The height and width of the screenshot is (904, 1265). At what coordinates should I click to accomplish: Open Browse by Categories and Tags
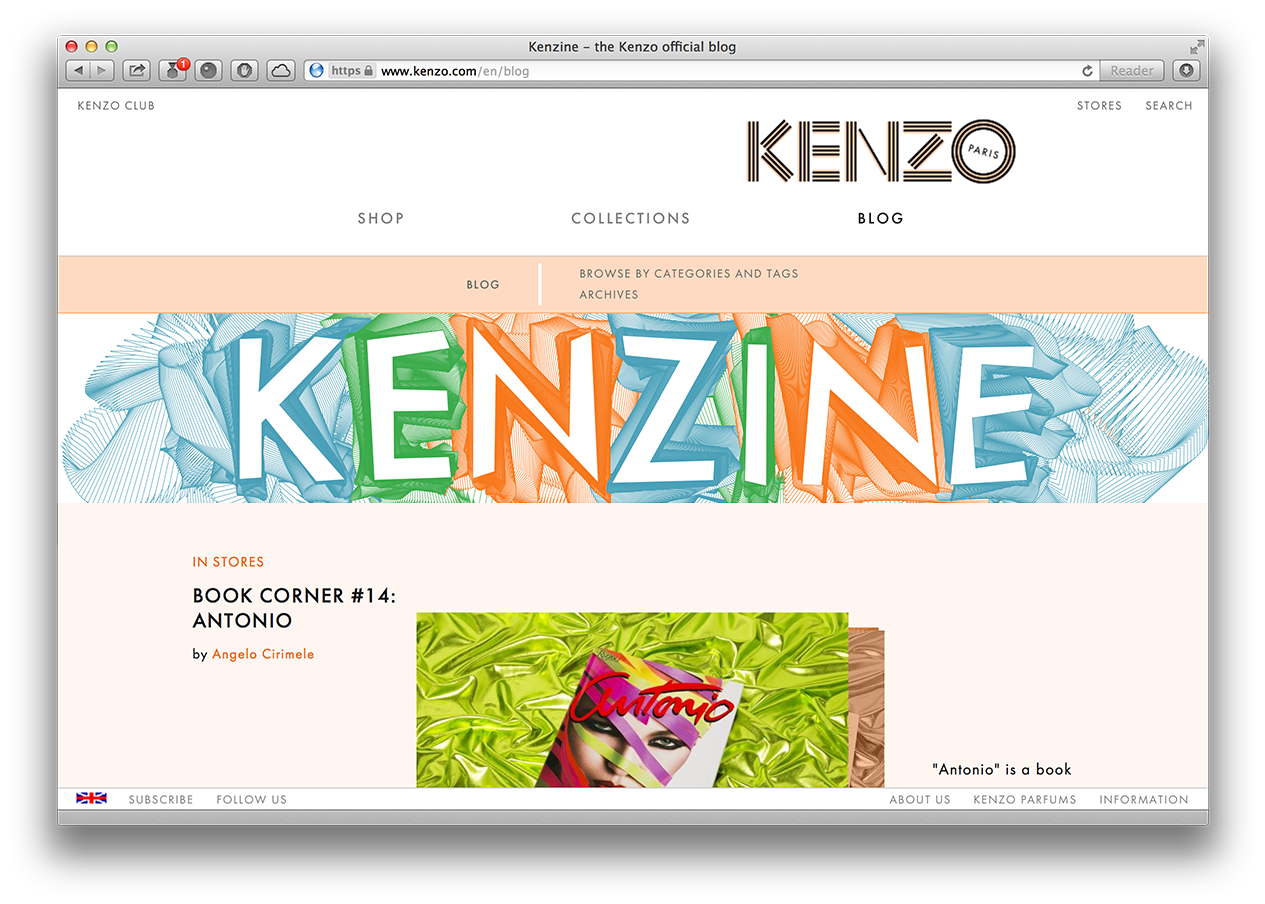coord(689,273)
